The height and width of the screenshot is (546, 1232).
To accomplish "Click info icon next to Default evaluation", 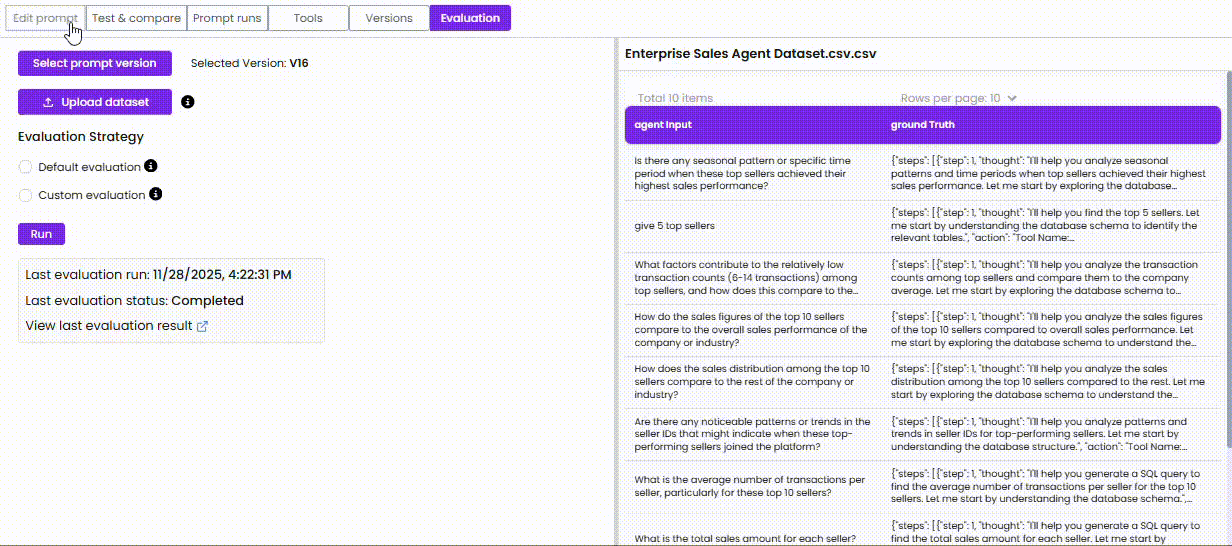I will [150, 166].
